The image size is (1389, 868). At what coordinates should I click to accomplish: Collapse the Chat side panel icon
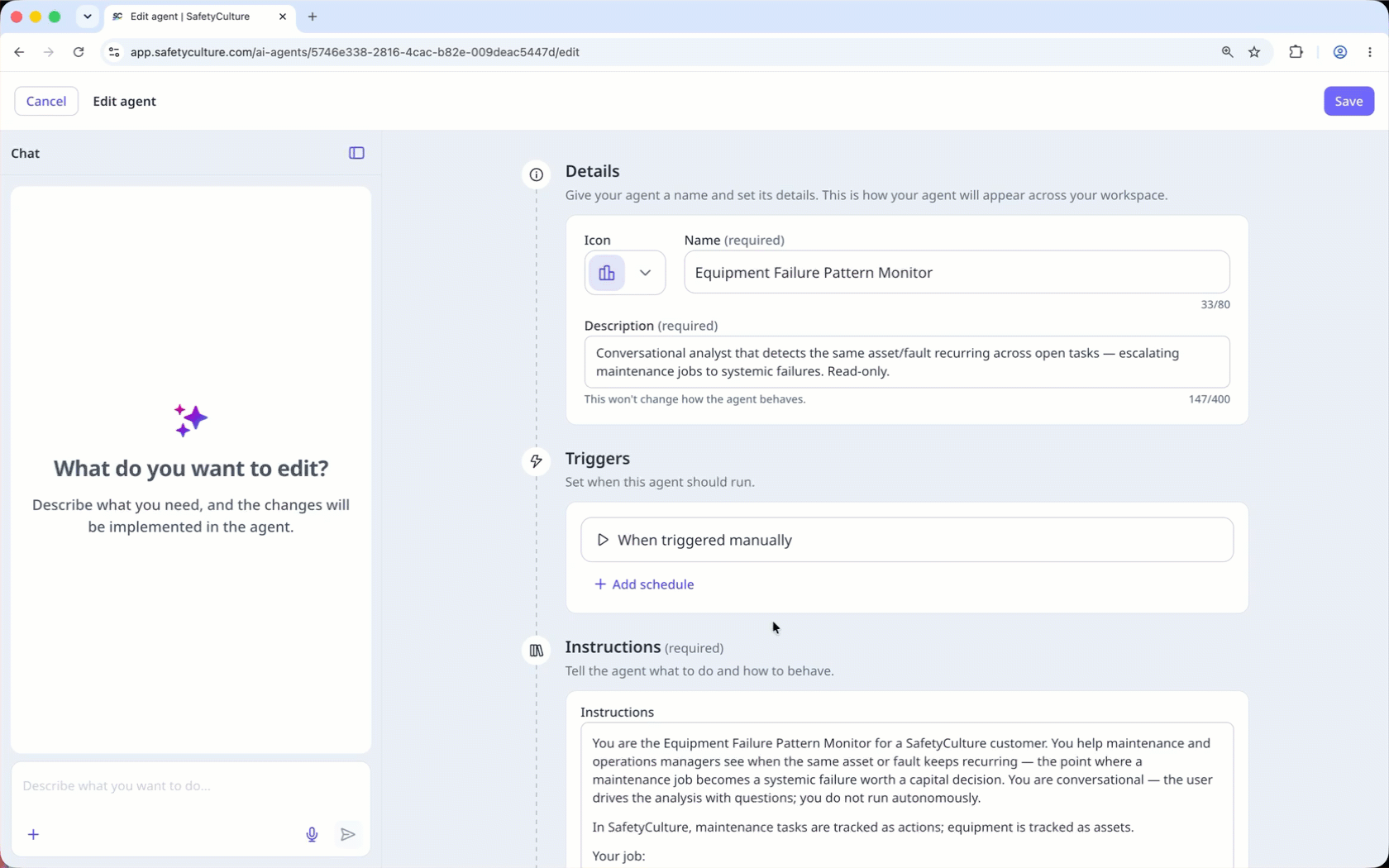click(356, 153)
